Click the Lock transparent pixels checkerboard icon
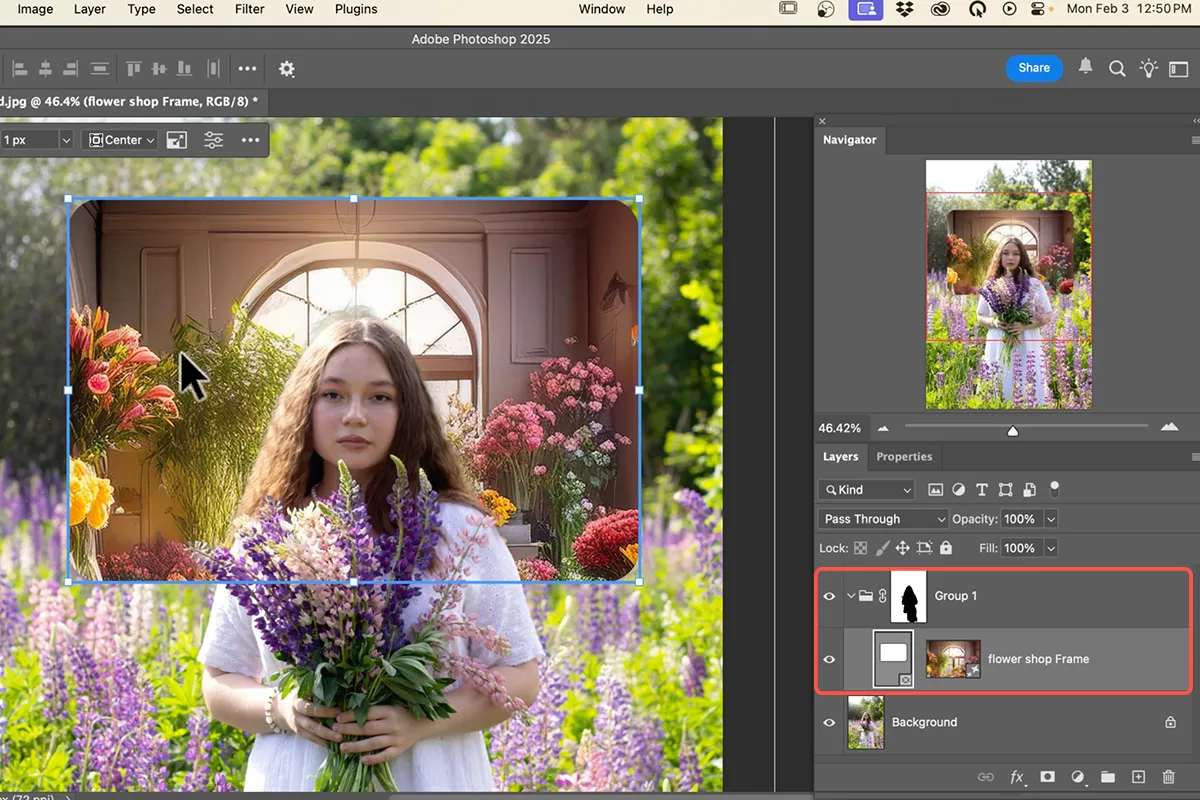 click(860, 548)
